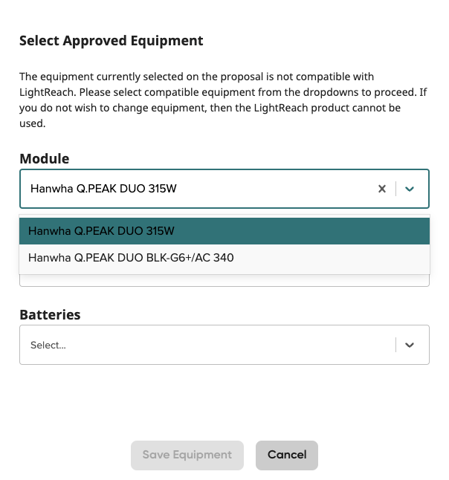Clear the Module selection with X icon

(x=382, y=189)
